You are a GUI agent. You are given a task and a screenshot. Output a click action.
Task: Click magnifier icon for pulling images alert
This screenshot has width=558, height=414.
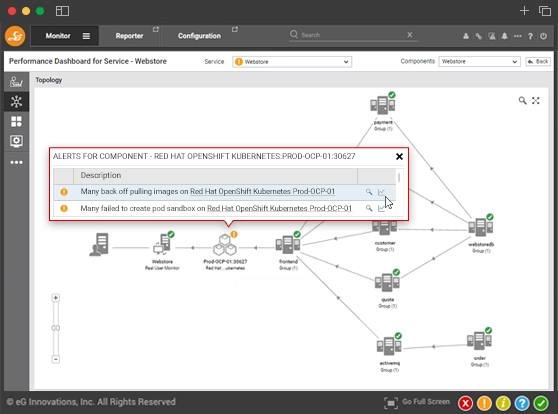[369, 192]
